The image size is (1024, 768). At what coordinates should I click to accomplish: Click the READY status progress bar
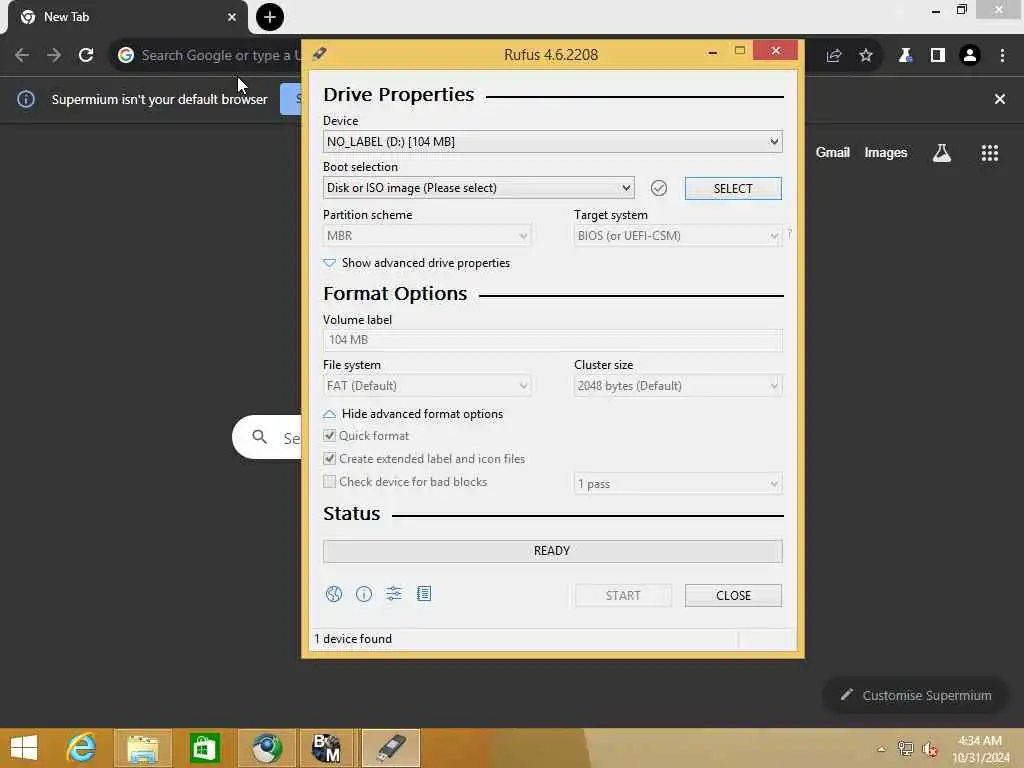click(552, 551)
